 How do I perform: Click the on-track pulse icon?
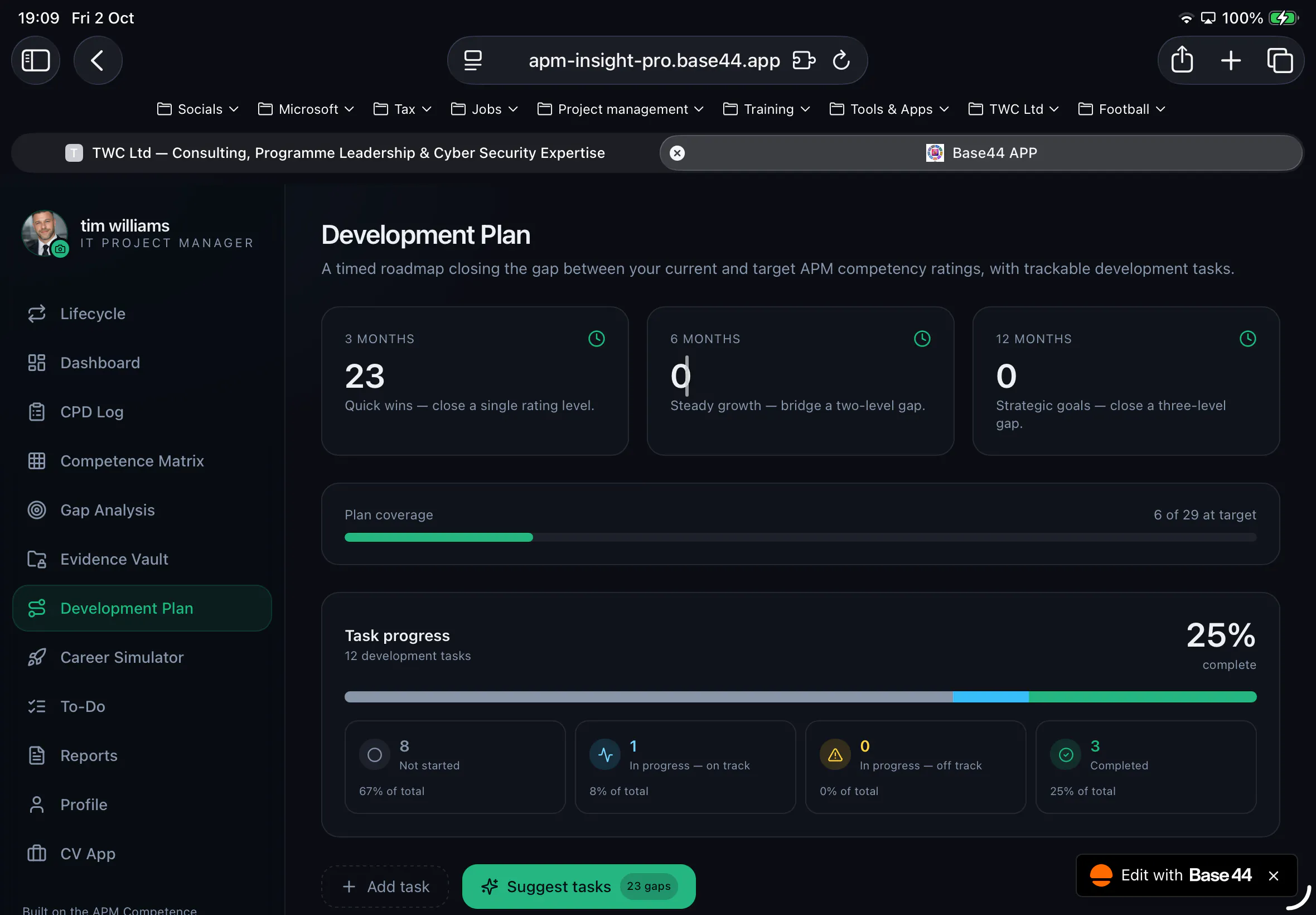click(x=605, y=755)
